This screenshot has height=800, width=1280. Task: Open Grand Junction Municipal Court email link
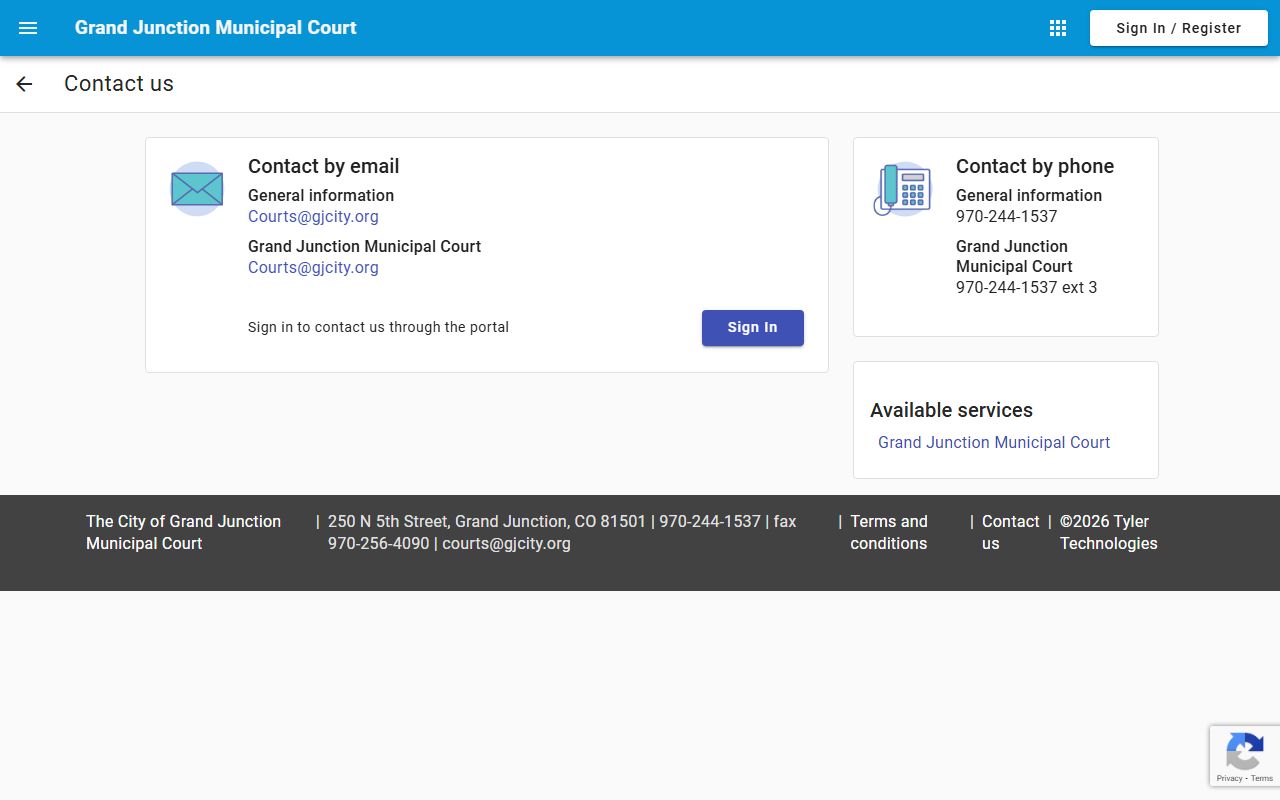313,267
